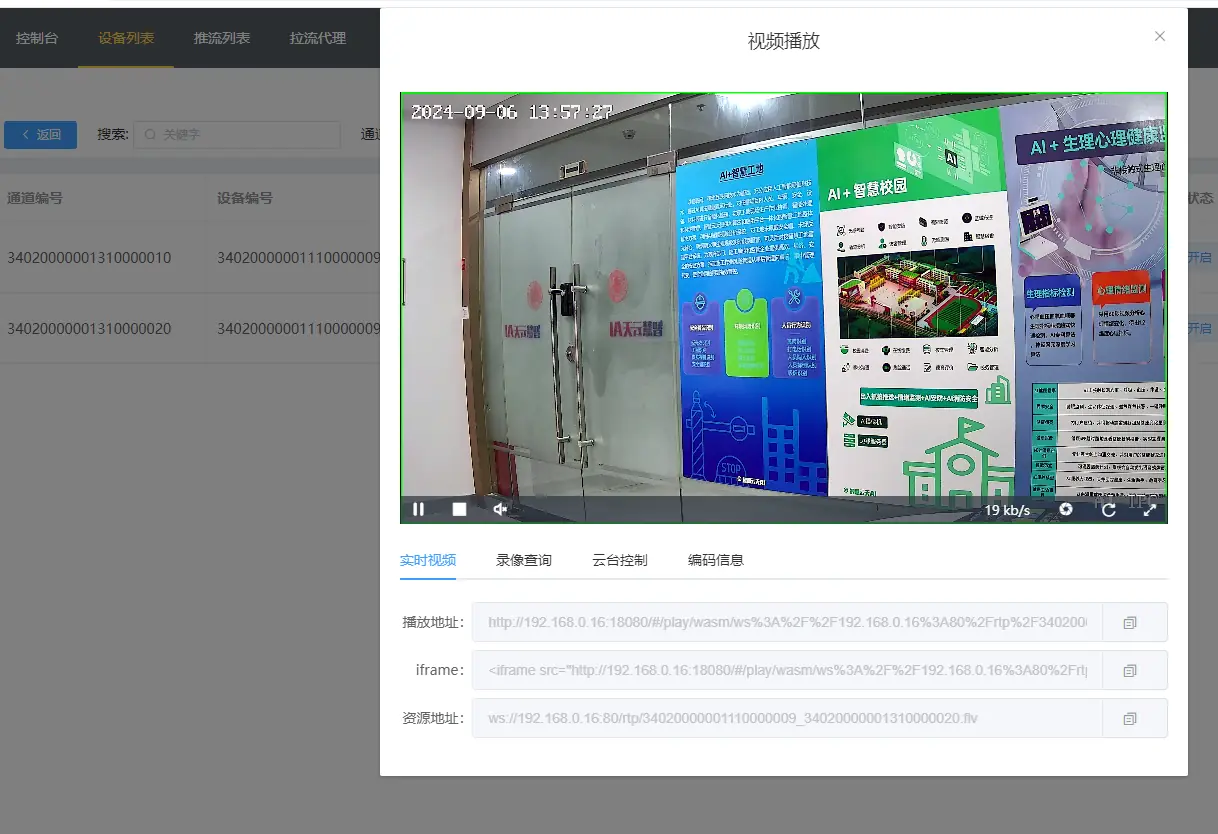Screen dimensions: 1218x834
Task: Refresh the video player stream
Action: (1108, 510)
